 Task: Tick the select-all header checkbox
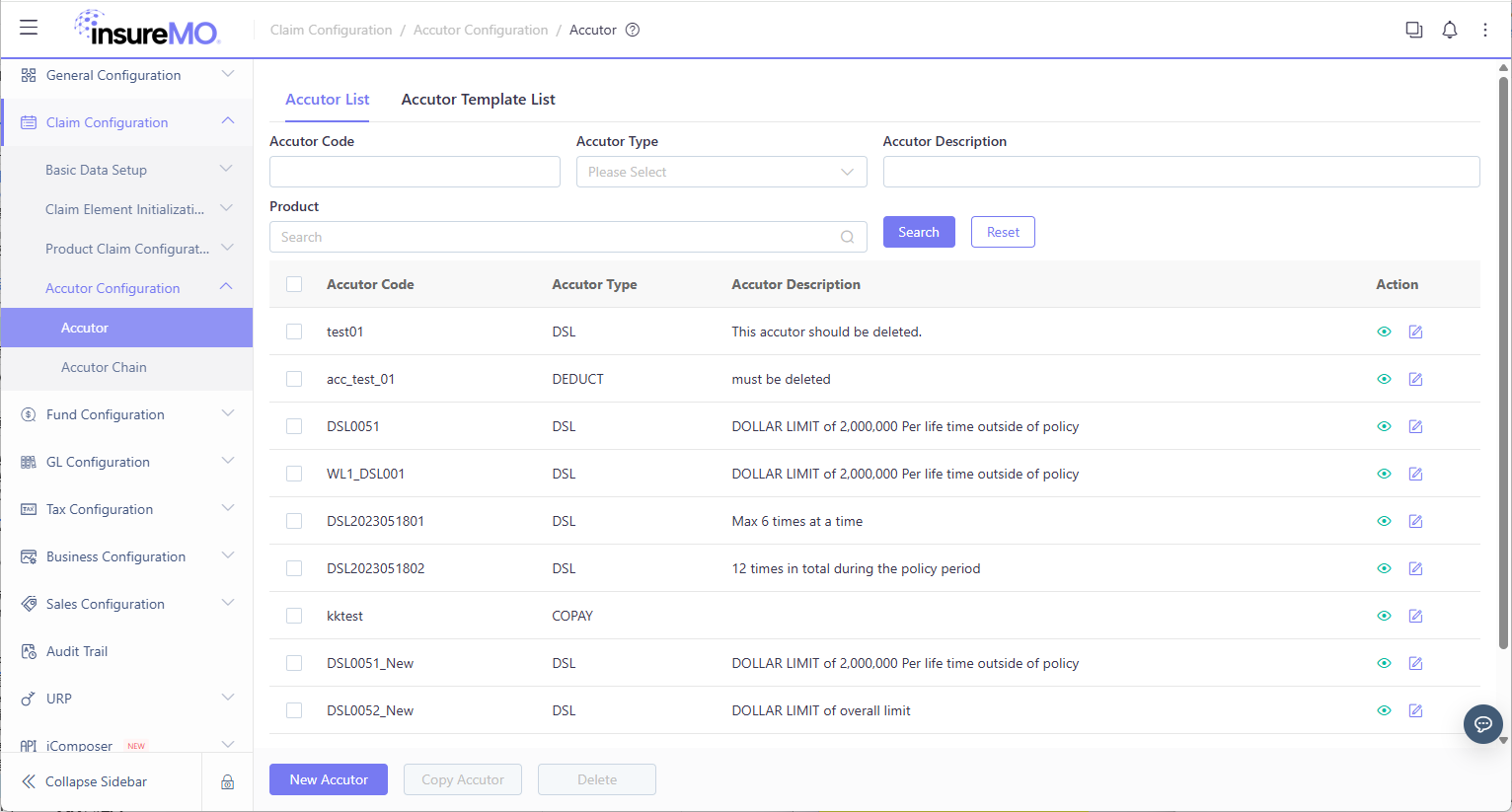pos(294,284)
